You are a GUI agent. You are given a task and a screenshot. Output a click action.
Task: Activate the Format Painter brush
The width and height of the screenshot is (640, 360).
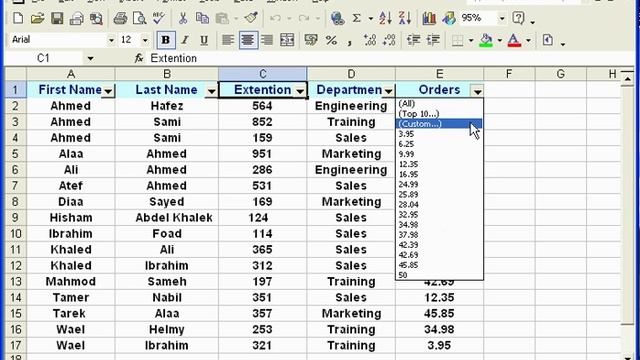point(251,18)
